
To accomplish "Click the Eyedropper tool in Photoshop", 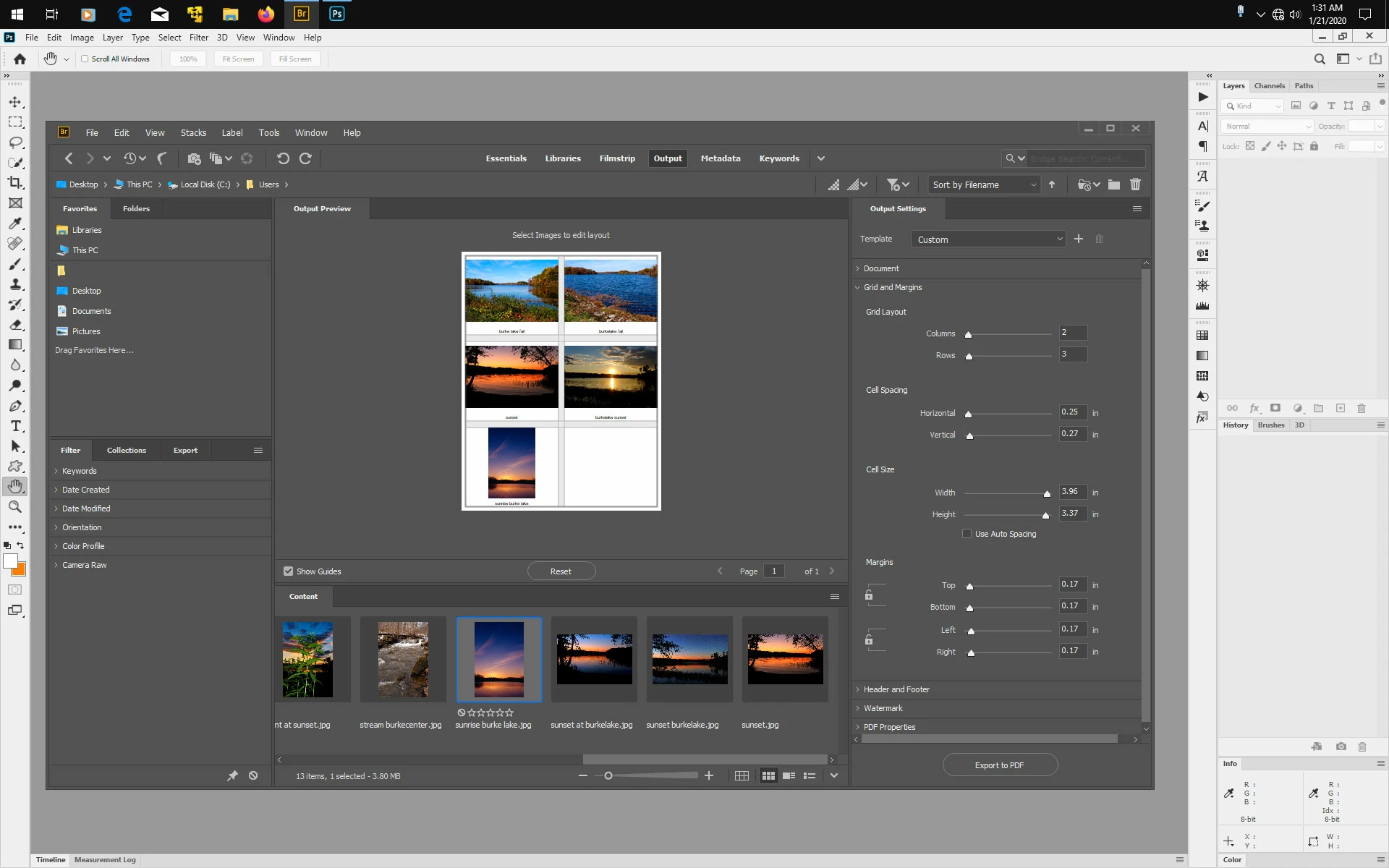I will click(x=15, y=224).
